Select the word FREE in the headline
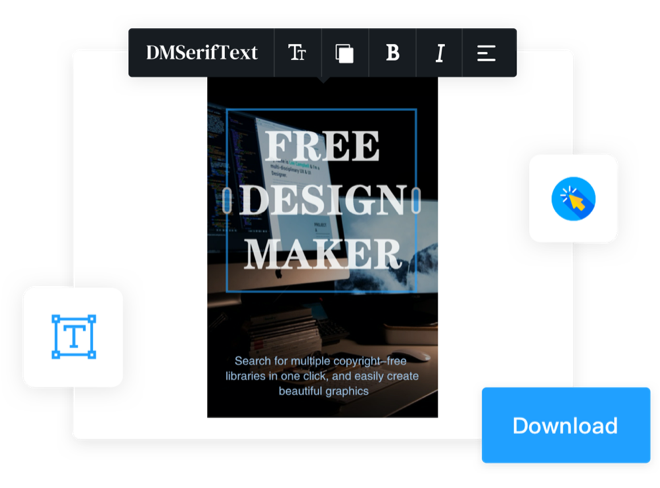 point(322,147)
